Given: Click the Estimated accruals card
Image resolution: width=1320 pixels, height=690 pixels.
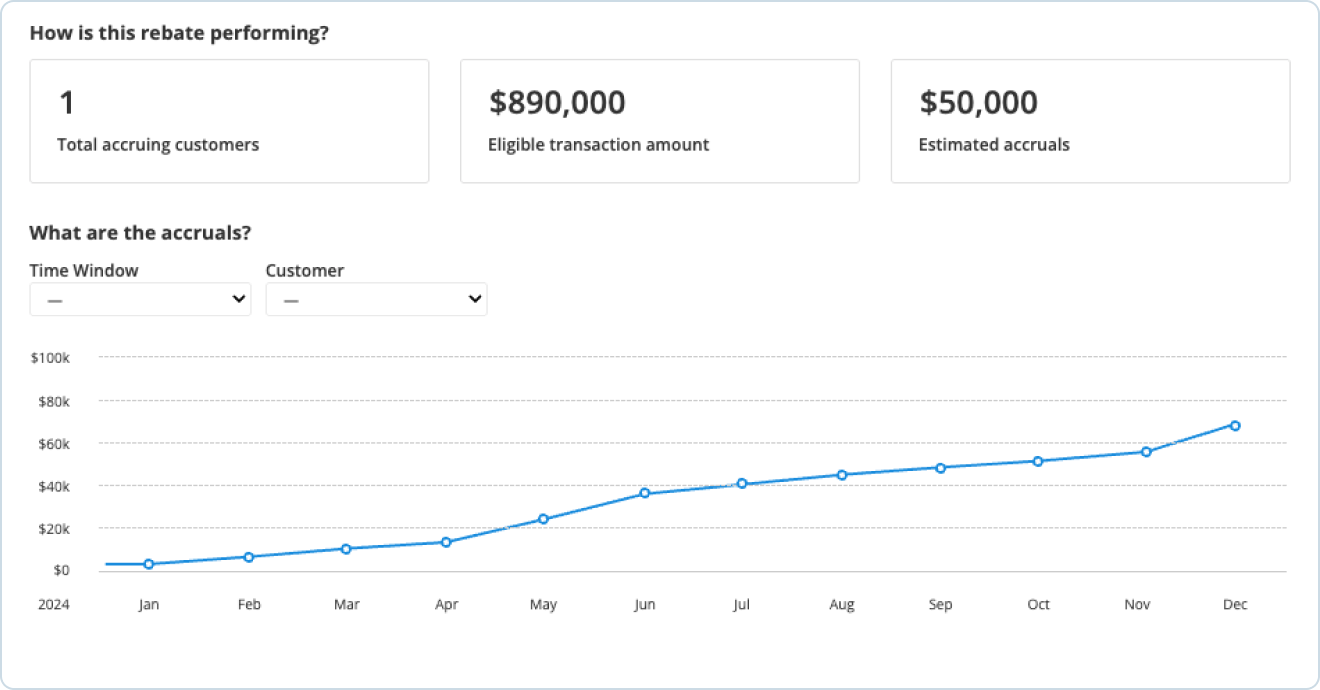Looking at the screenshot, I should [1090, 121].
